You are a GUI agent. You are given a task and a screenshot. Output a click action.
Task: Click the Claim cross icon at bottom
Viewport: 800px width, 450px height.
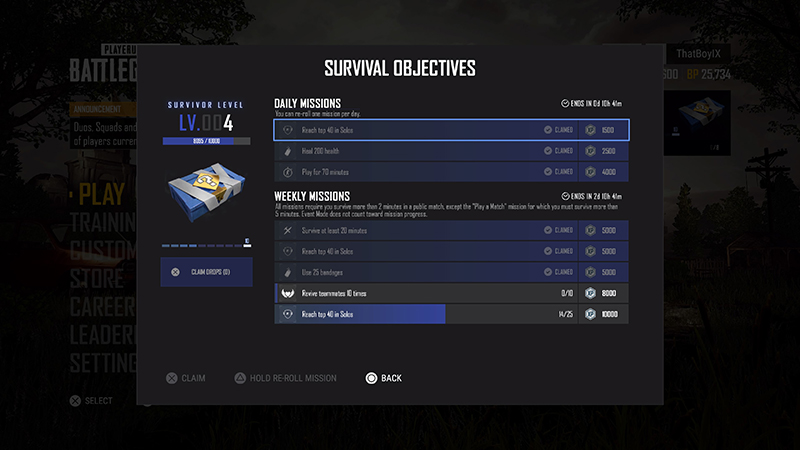[x=171, y=378]
